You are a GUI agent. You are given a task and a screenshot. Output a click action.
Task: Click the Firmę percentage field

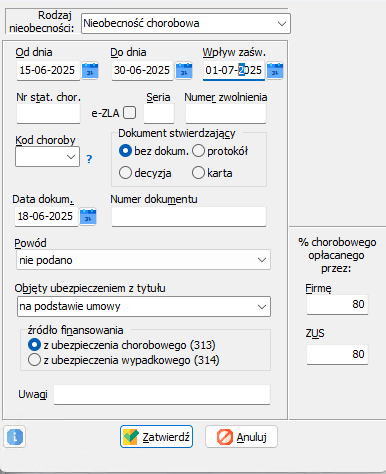pos(337,304)
